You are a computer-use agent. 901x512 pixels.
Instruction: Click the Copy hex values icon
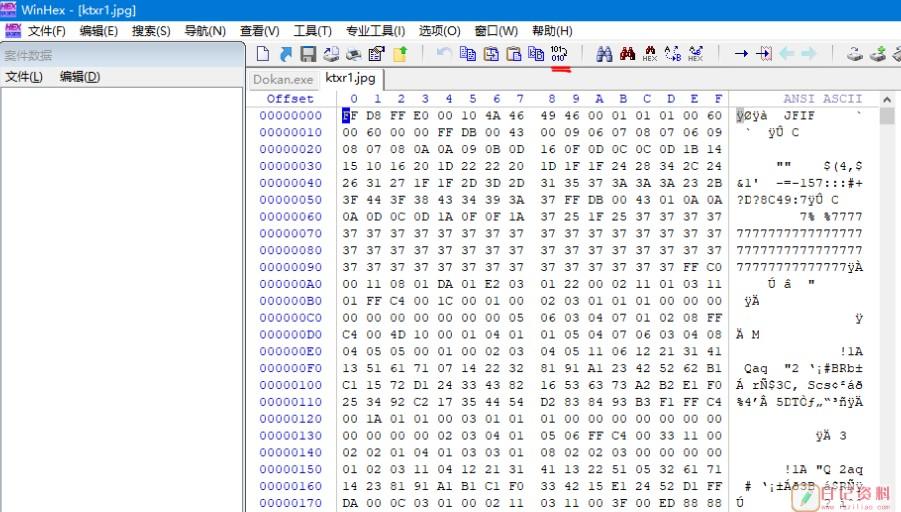(536, 53)
